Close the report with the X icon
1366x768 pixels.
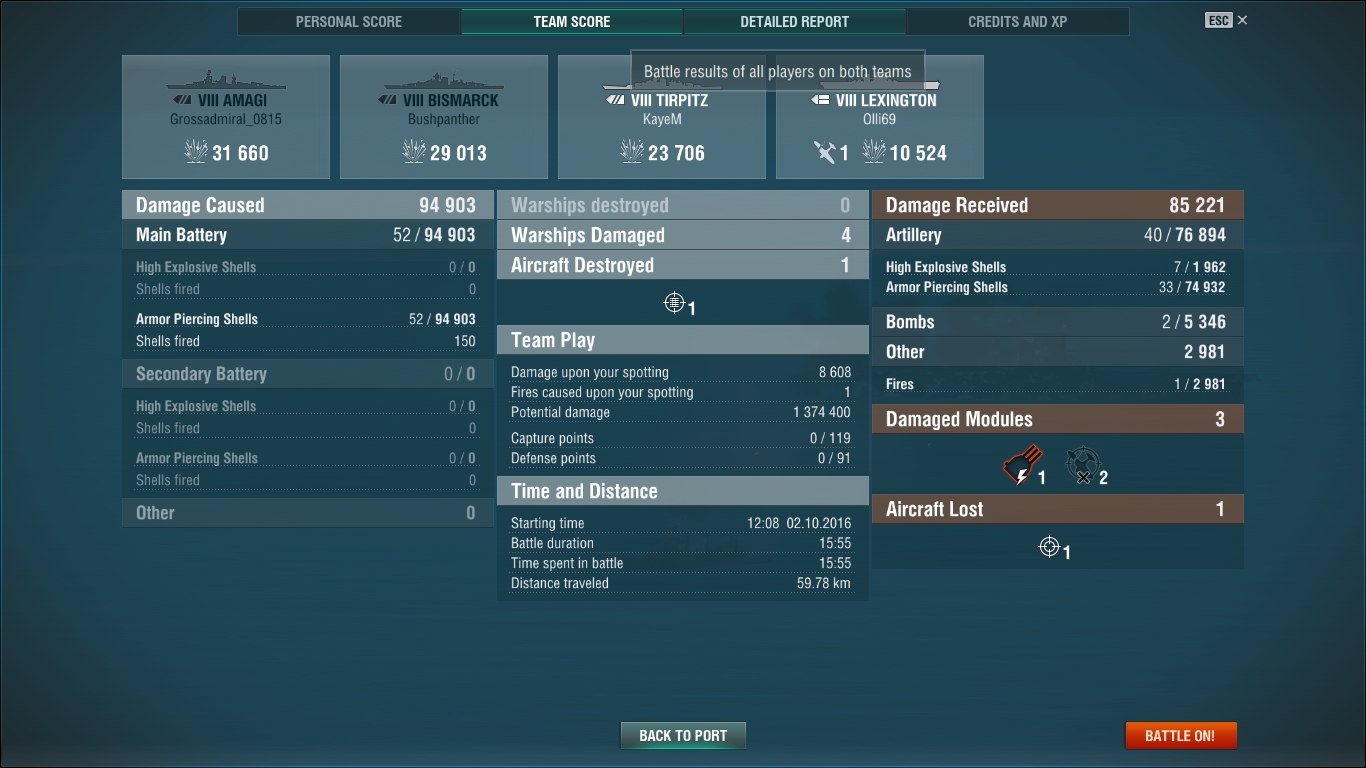[x=1242, y=20]
